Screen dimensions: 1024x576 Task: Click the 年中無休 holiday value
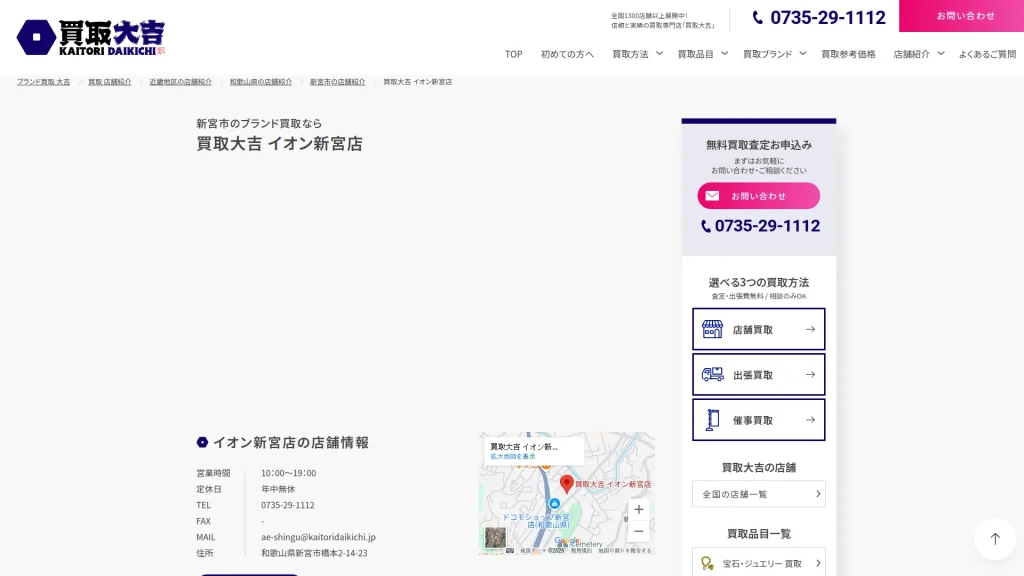pyautogui.click(x=278, y=489)
